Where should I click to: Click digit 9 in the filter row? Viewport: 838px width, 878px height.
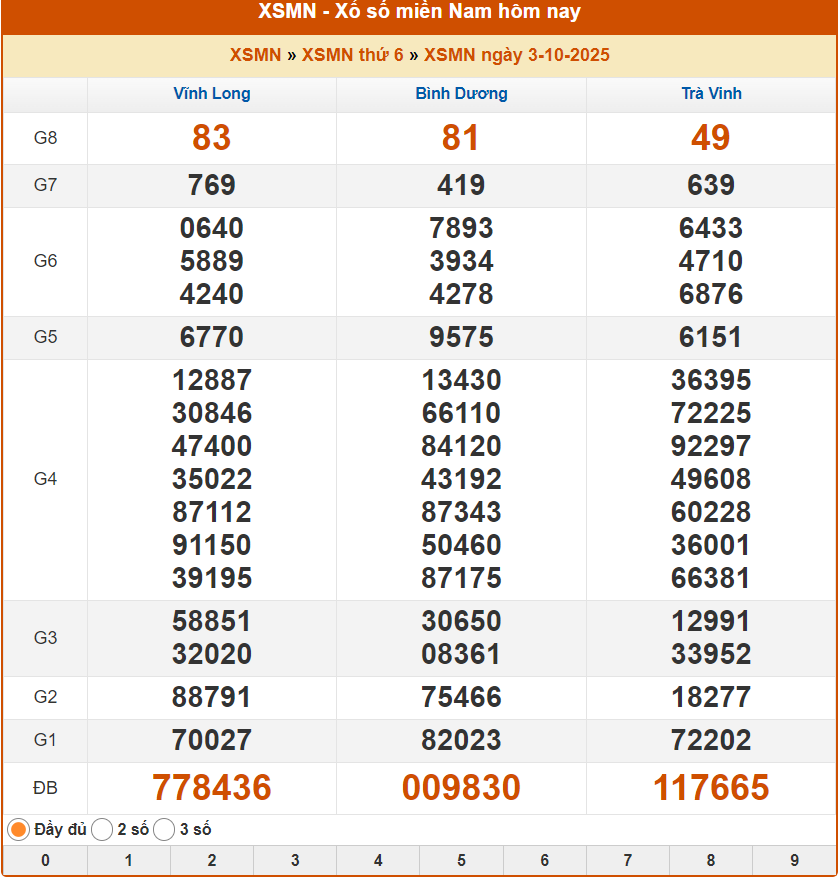(794, 860)
